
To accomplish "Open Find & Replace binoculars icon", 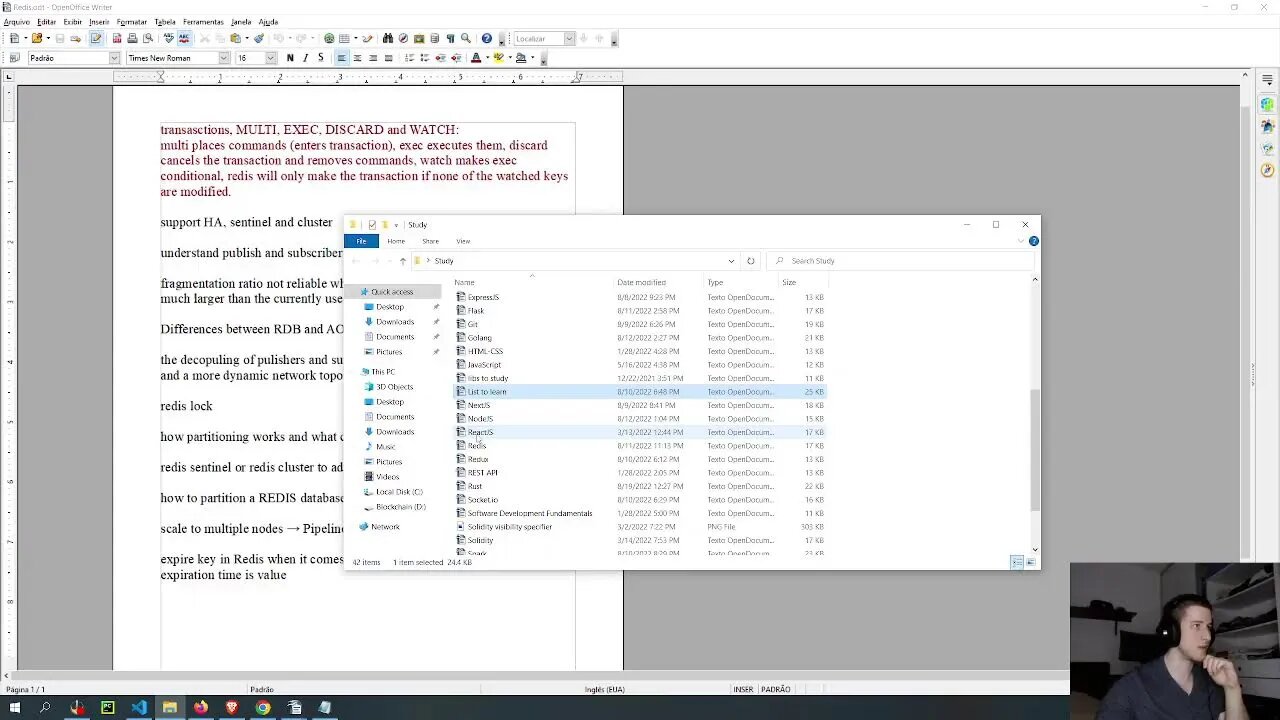I will pos(388,39).
